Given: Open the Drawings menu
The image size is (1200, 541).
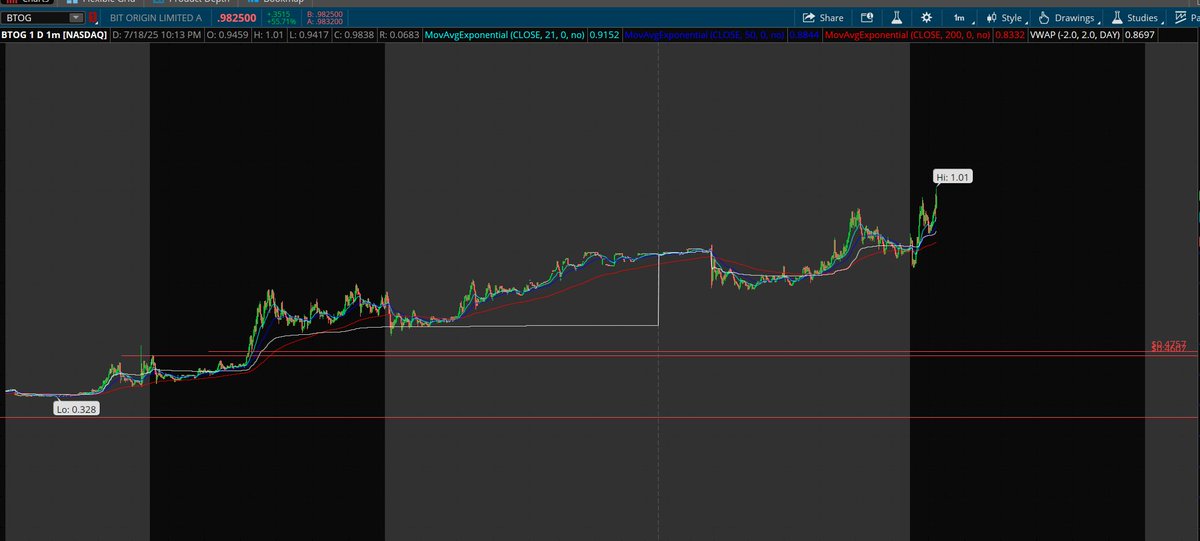Looking at the screenshot, I should coord(1069,18).
